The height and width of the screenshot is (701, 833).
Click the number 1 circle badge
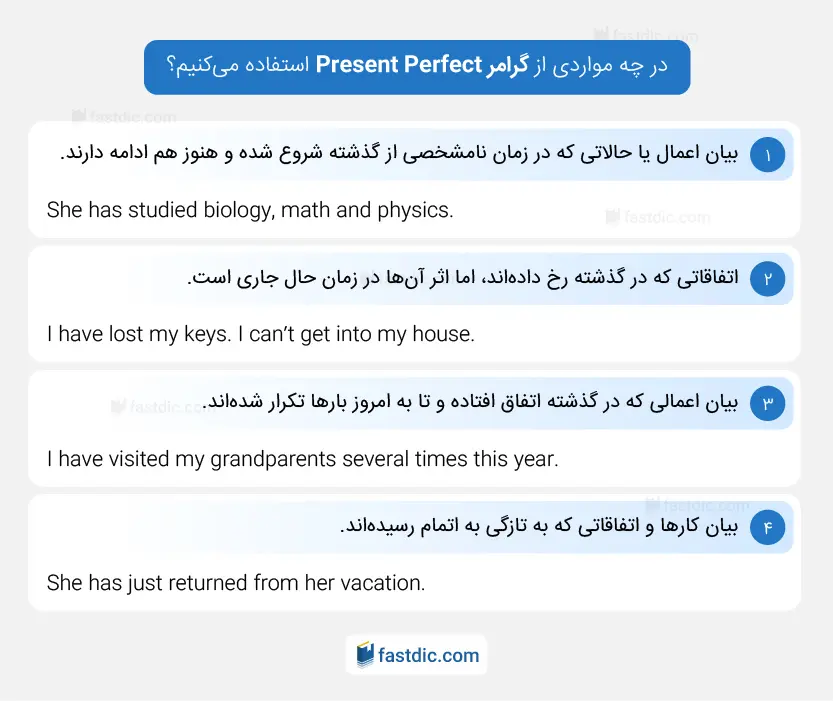click(767, 155)
